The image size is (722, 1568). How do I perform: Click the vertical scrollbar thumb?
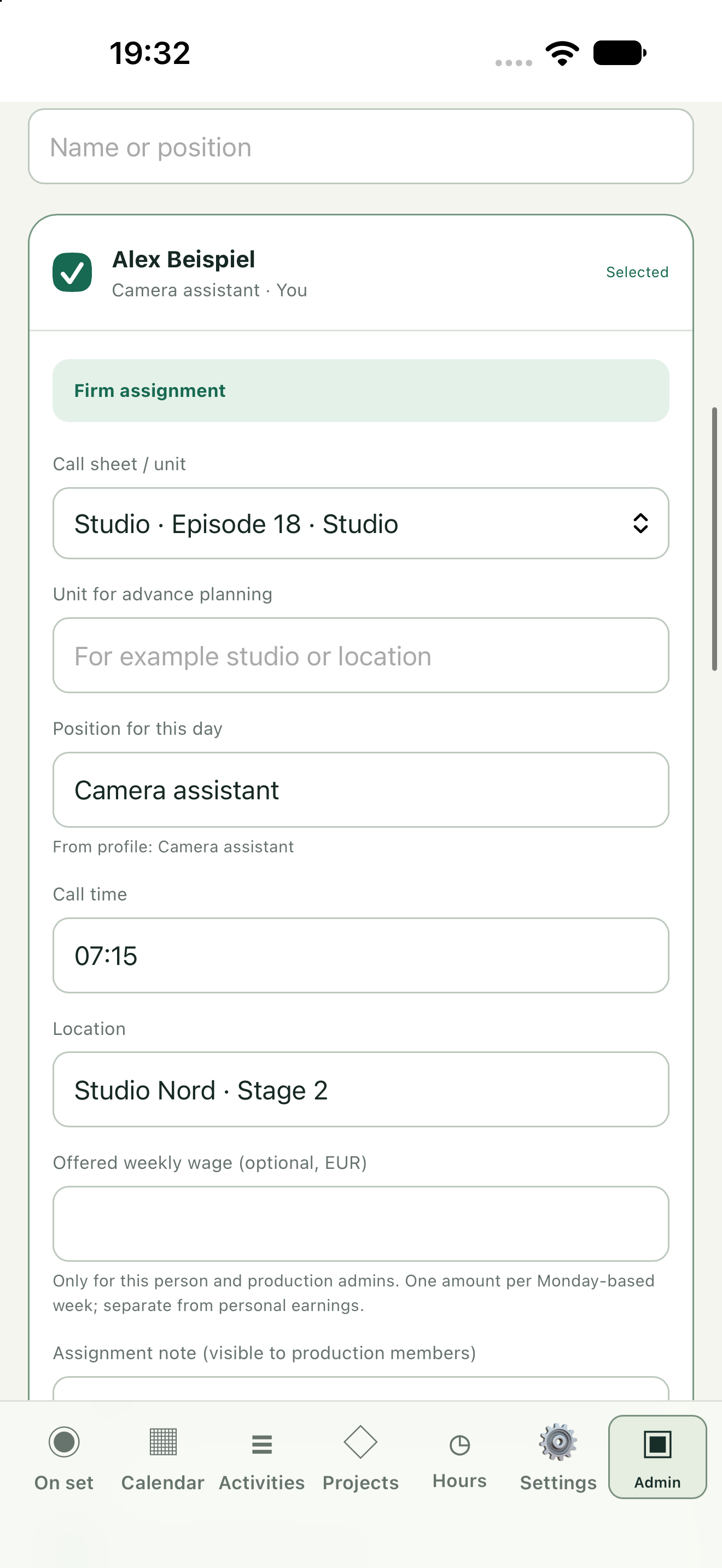tap(715, 539)
